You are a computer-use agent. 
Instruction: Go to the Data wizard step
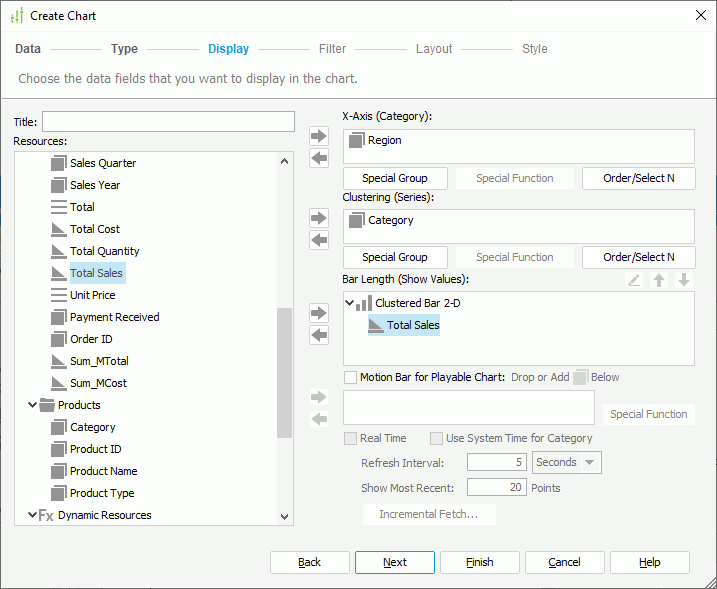(x=28, y=49)
